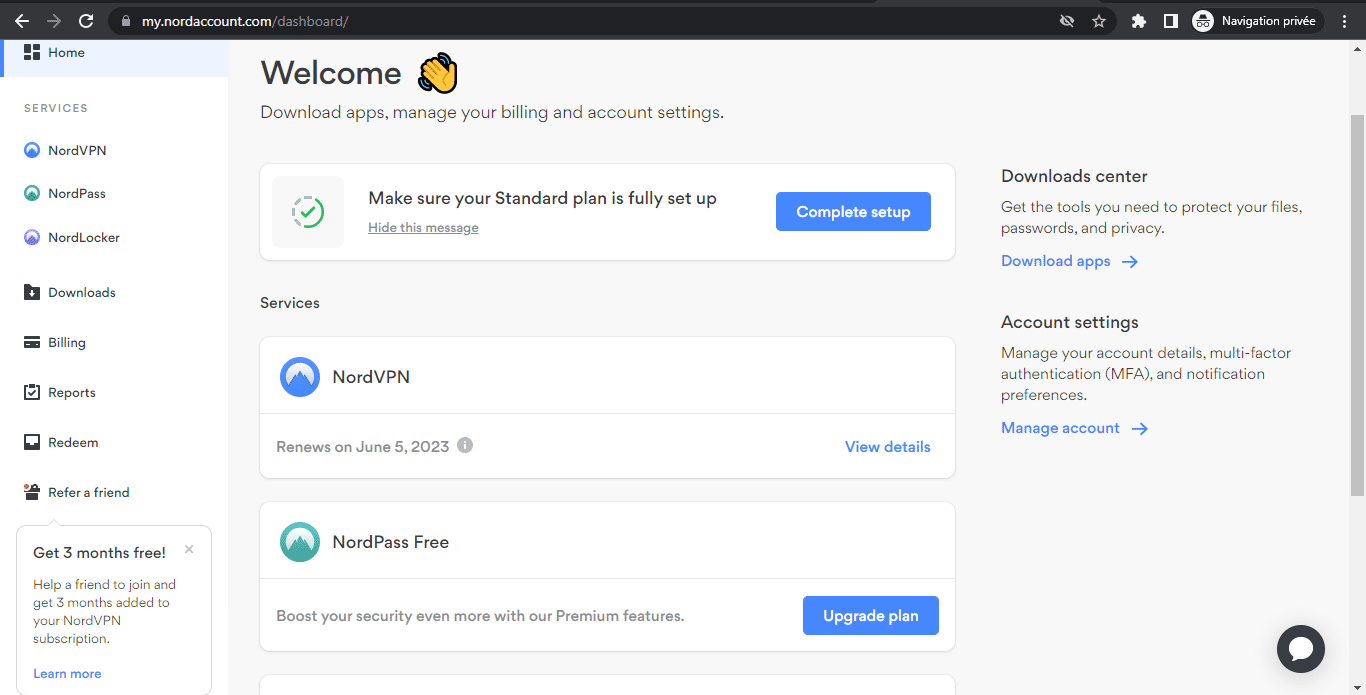Close the Get 3 months free popup
Image resolution: width=1366 pixels, height=695 pixels.
189,549
